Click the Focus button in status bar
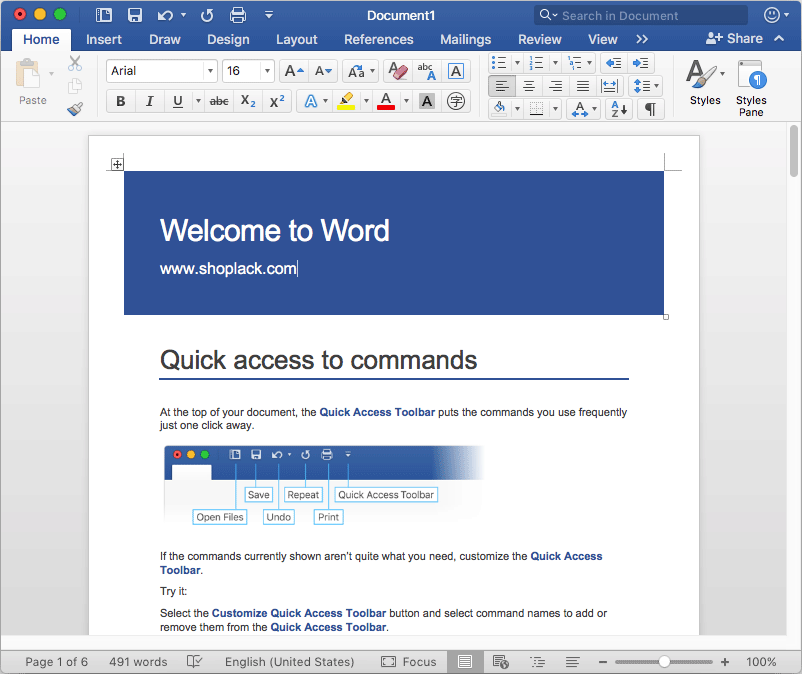 click(x=409, y=662)
